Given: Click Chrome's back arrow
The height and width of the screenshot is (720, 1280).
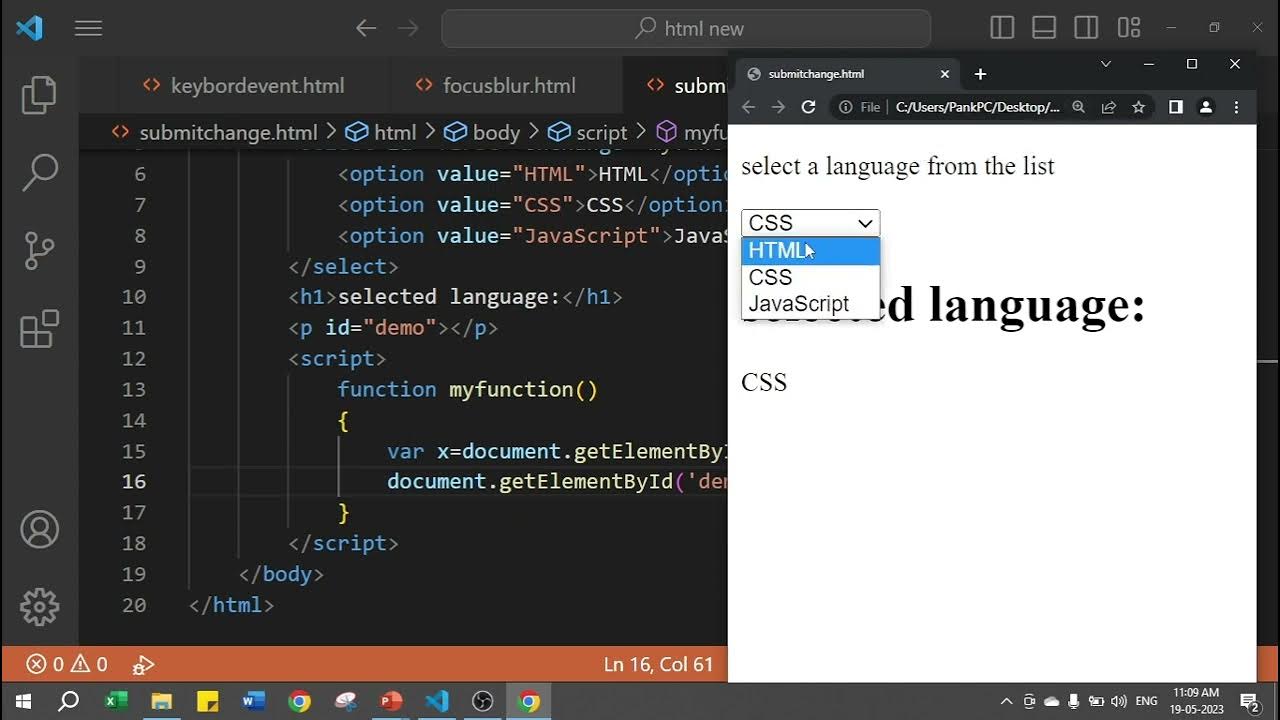Looking at the screenshot, I should pos(748,107).
